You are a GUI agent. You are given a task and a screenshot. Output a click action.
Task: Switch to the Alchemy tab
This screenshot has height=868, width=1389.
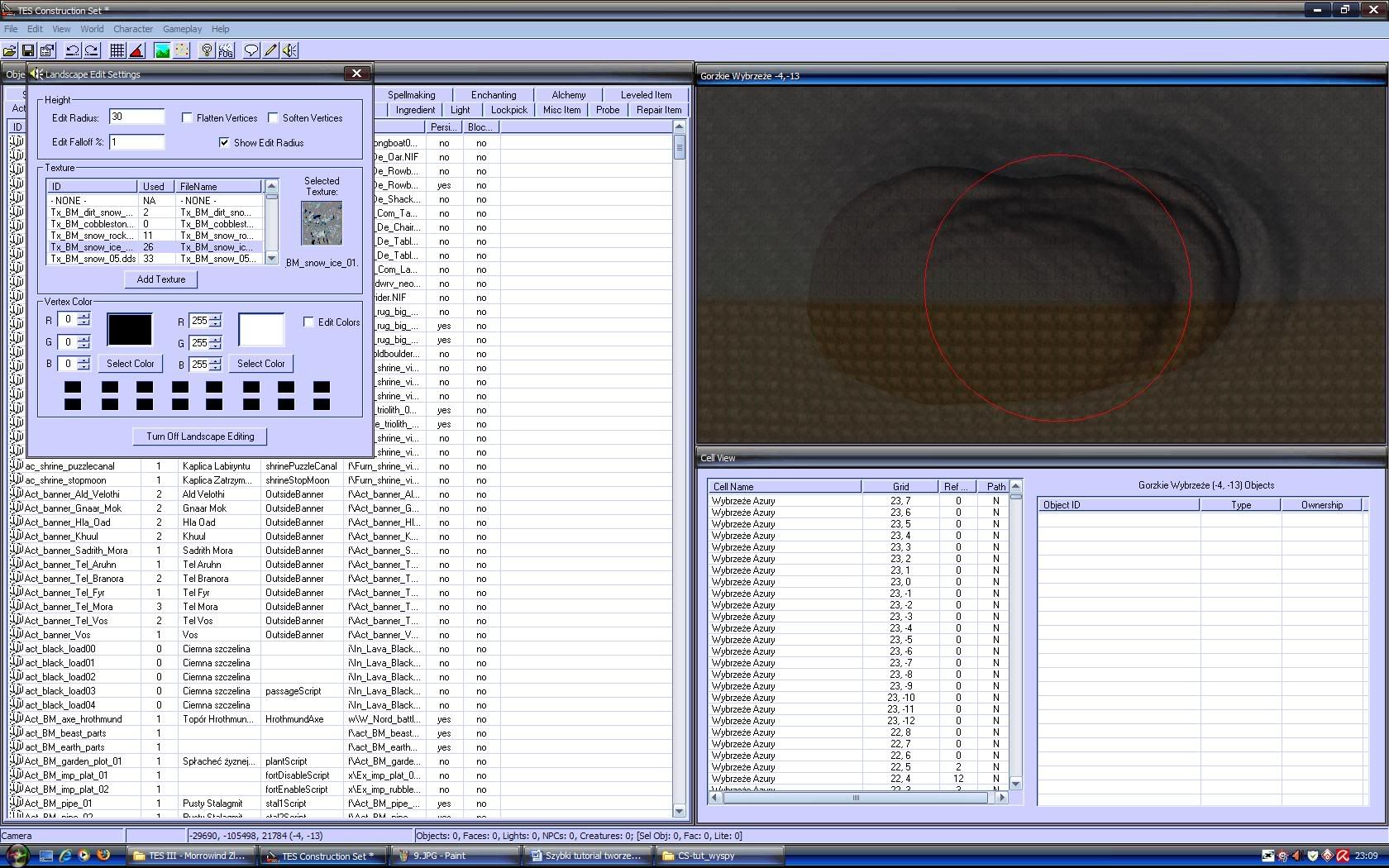click(569, 95)
